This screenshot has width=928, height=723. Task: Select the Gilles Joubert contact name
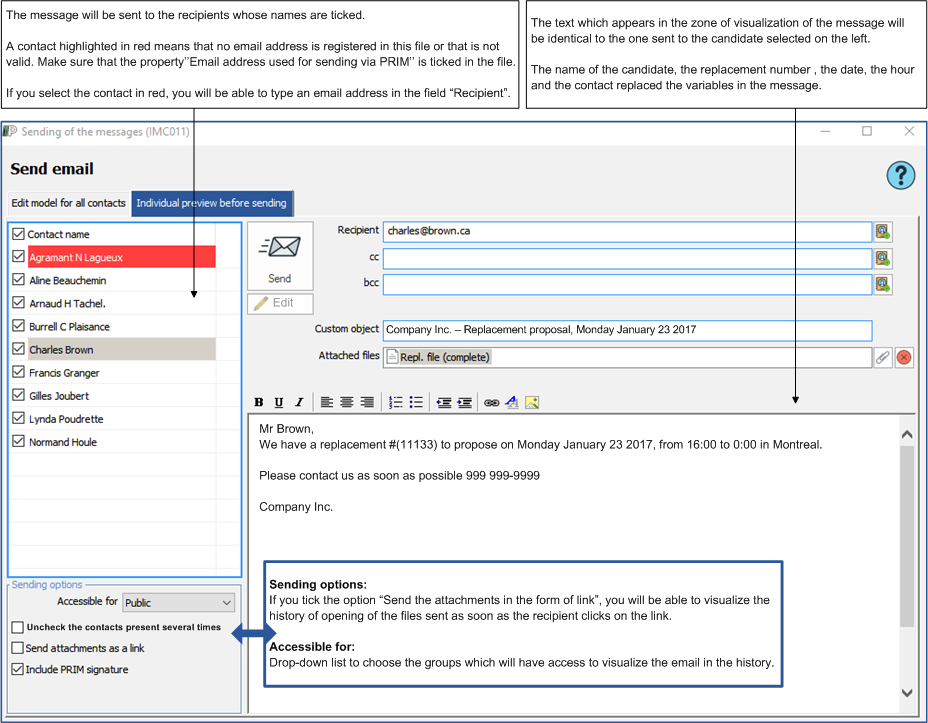pos(59,396)
